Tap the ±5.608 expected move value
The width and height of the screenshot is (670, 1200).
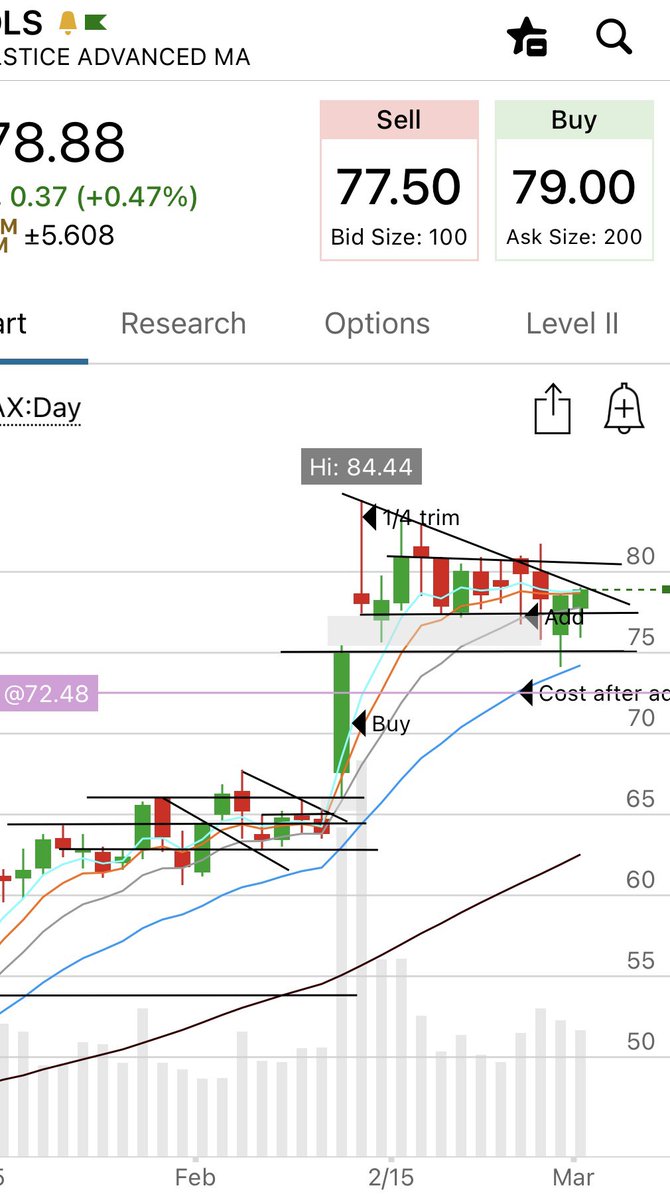(x=69, y=236)
